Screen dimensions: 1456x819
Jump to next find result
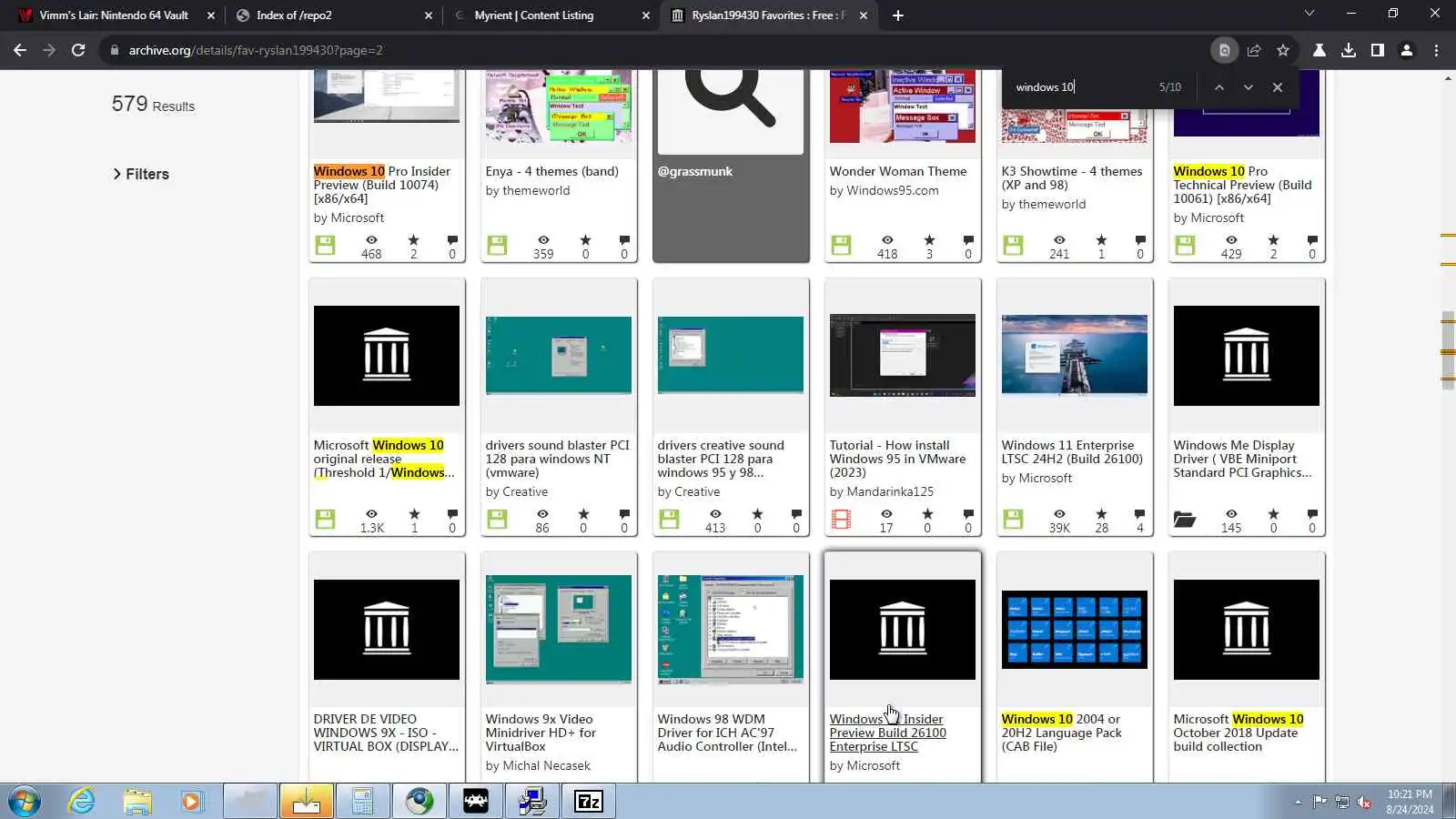coord(1249,87)
